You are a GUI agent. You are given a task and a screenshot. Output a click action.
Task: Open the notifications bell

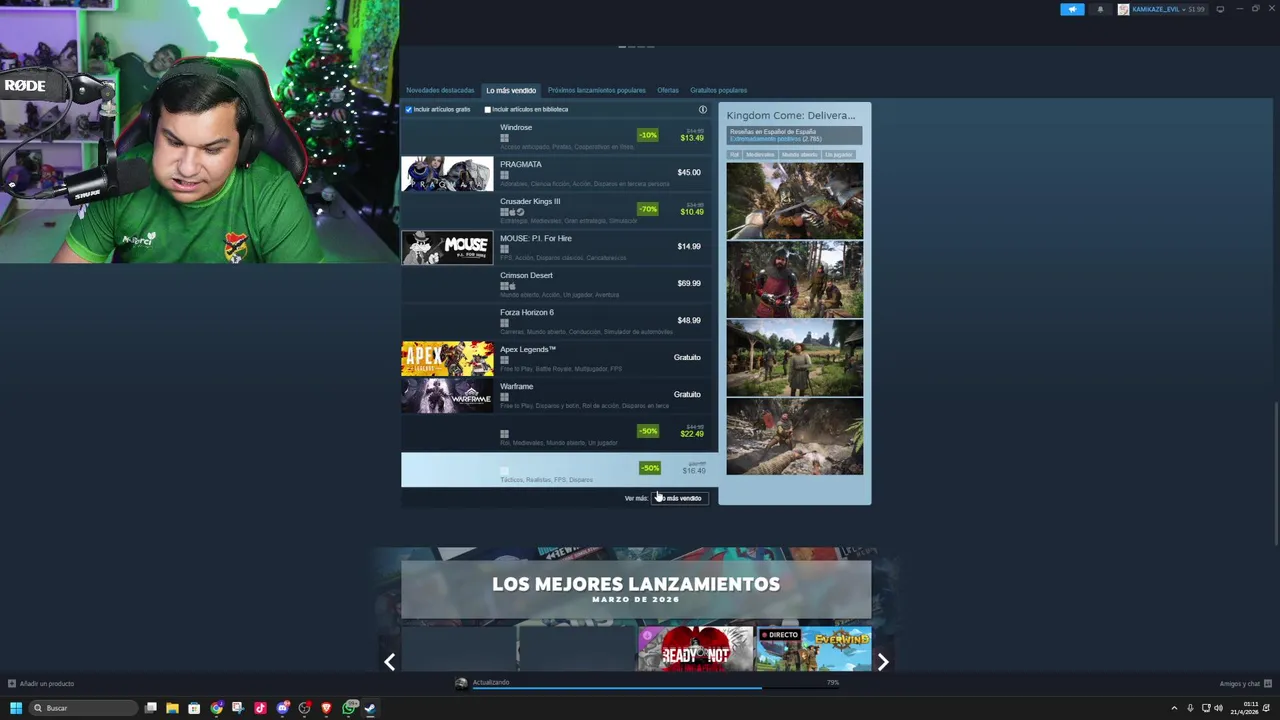(x=1100, y=9)
